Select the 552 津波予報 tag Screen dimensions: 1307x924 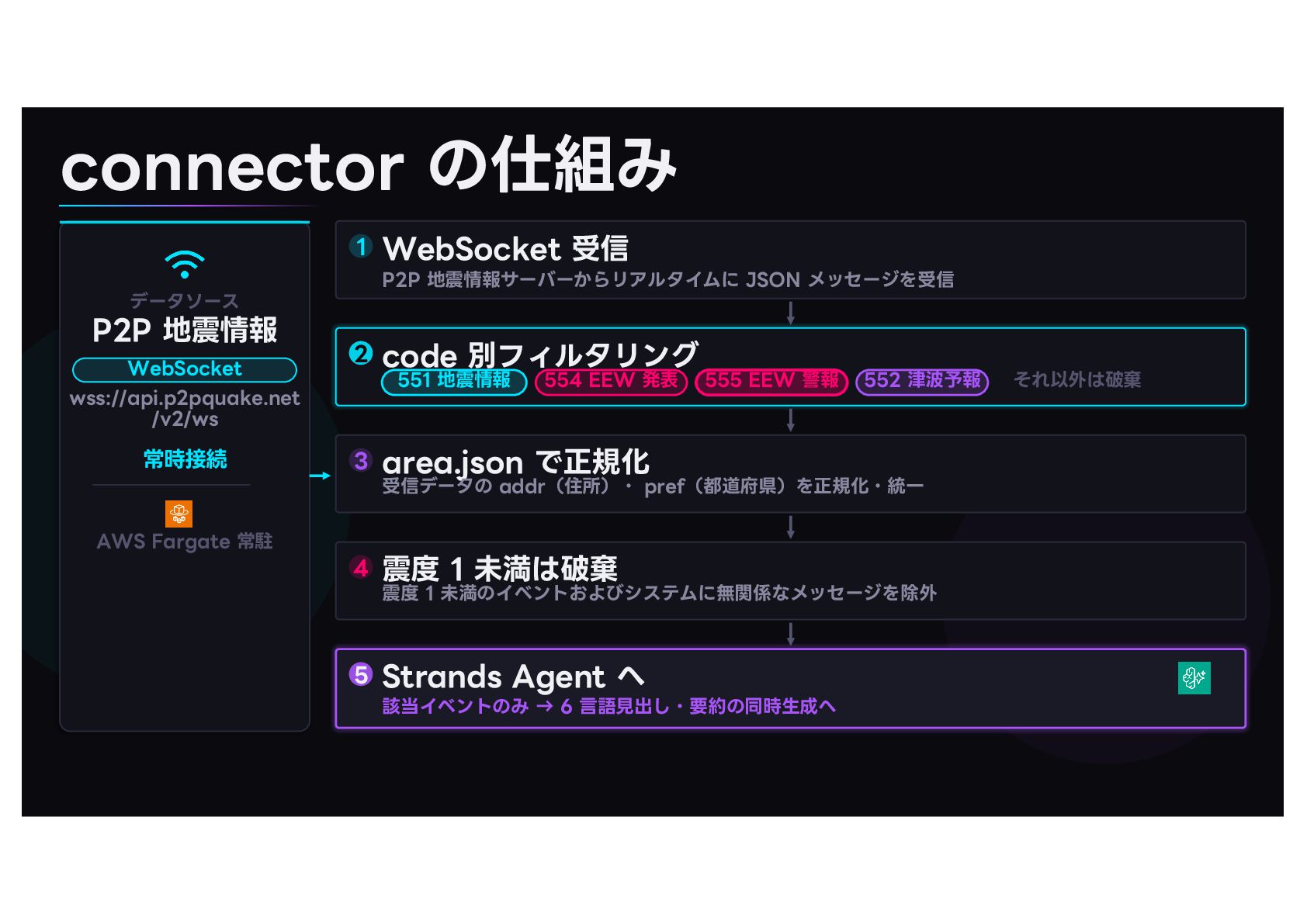pos(922,381)
